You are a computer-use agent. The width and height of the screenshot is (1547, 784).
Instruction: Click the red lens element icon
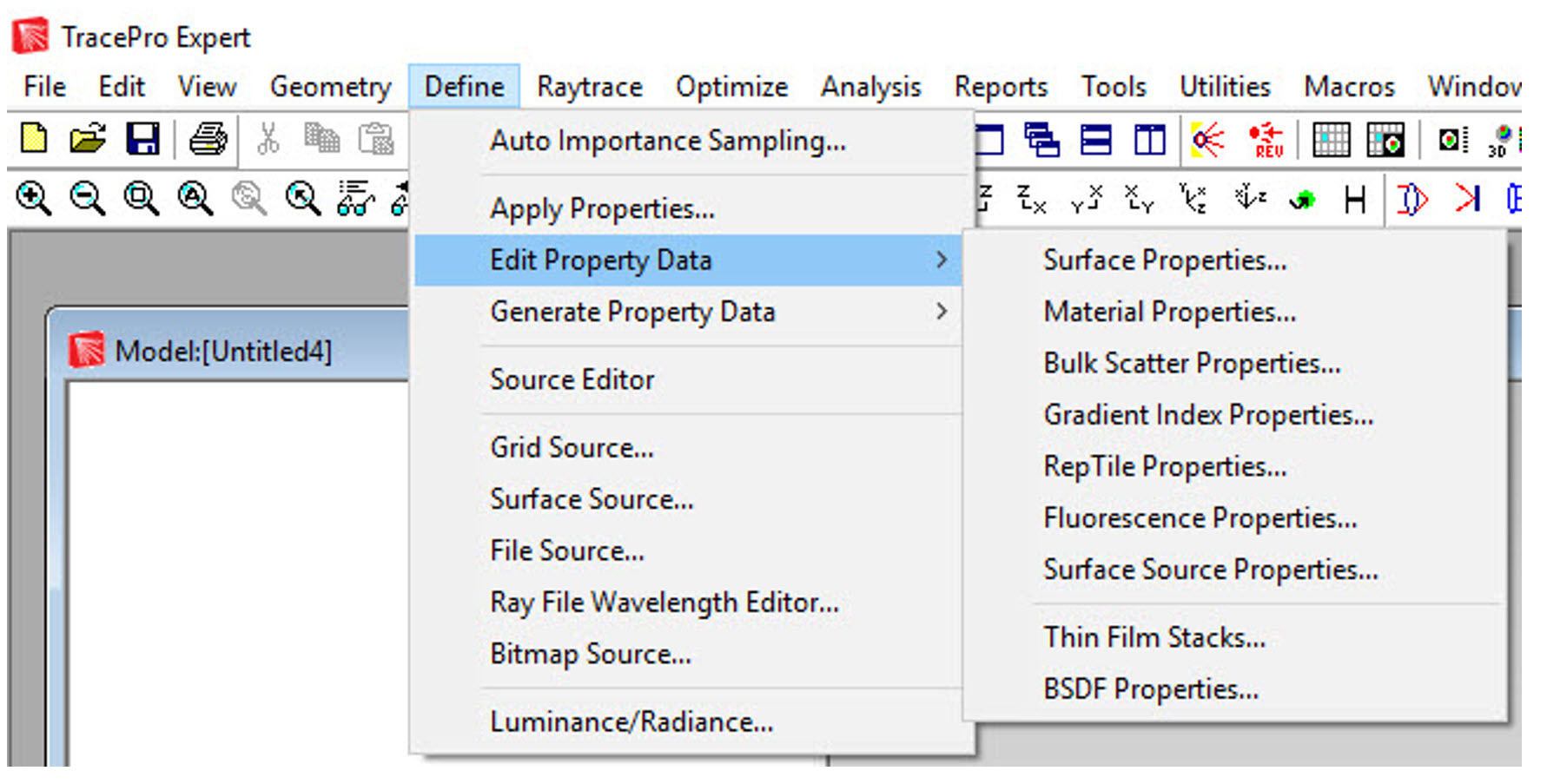1412,199
